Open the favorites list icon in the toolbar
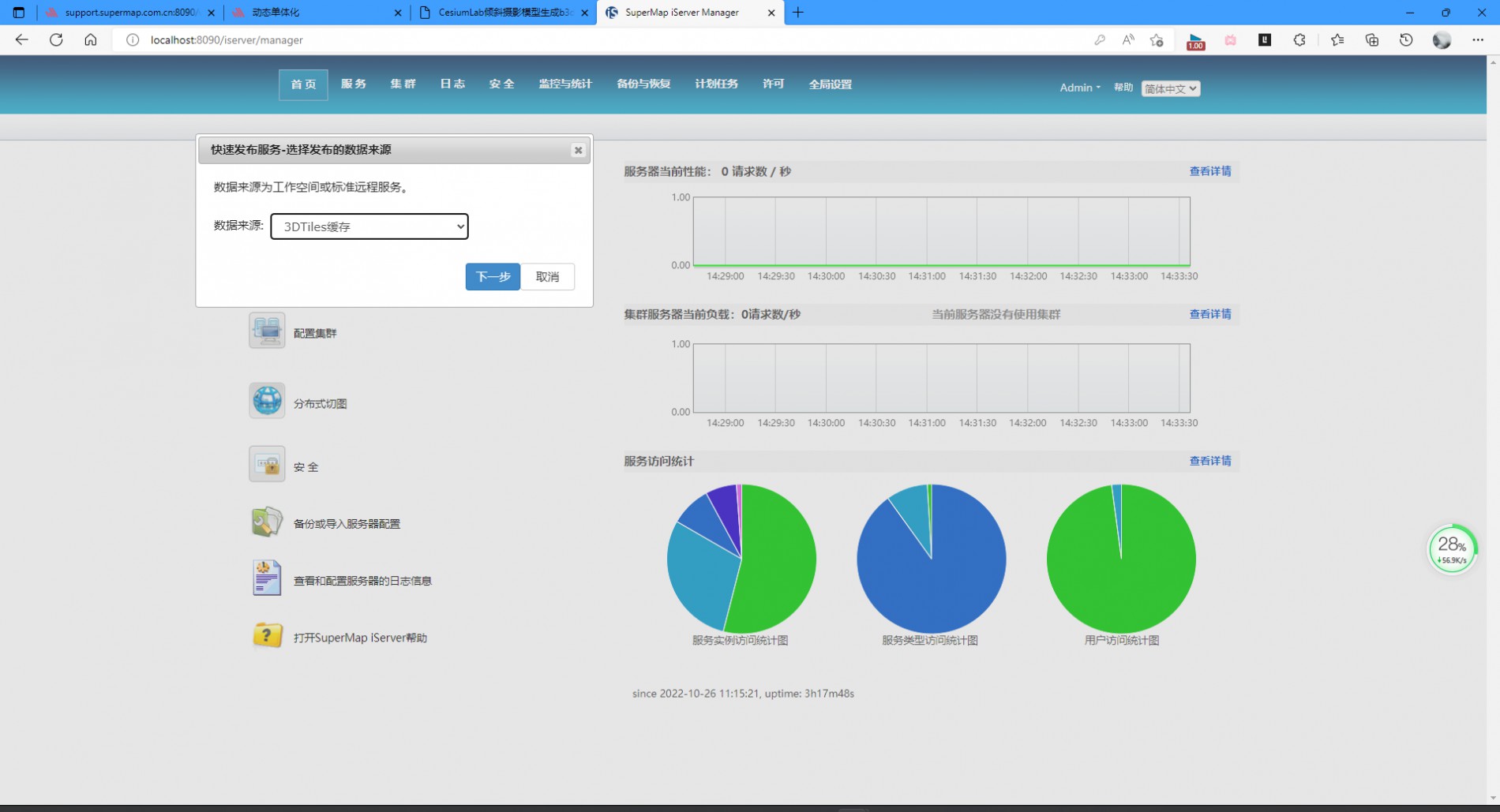 click(1337, 39)
